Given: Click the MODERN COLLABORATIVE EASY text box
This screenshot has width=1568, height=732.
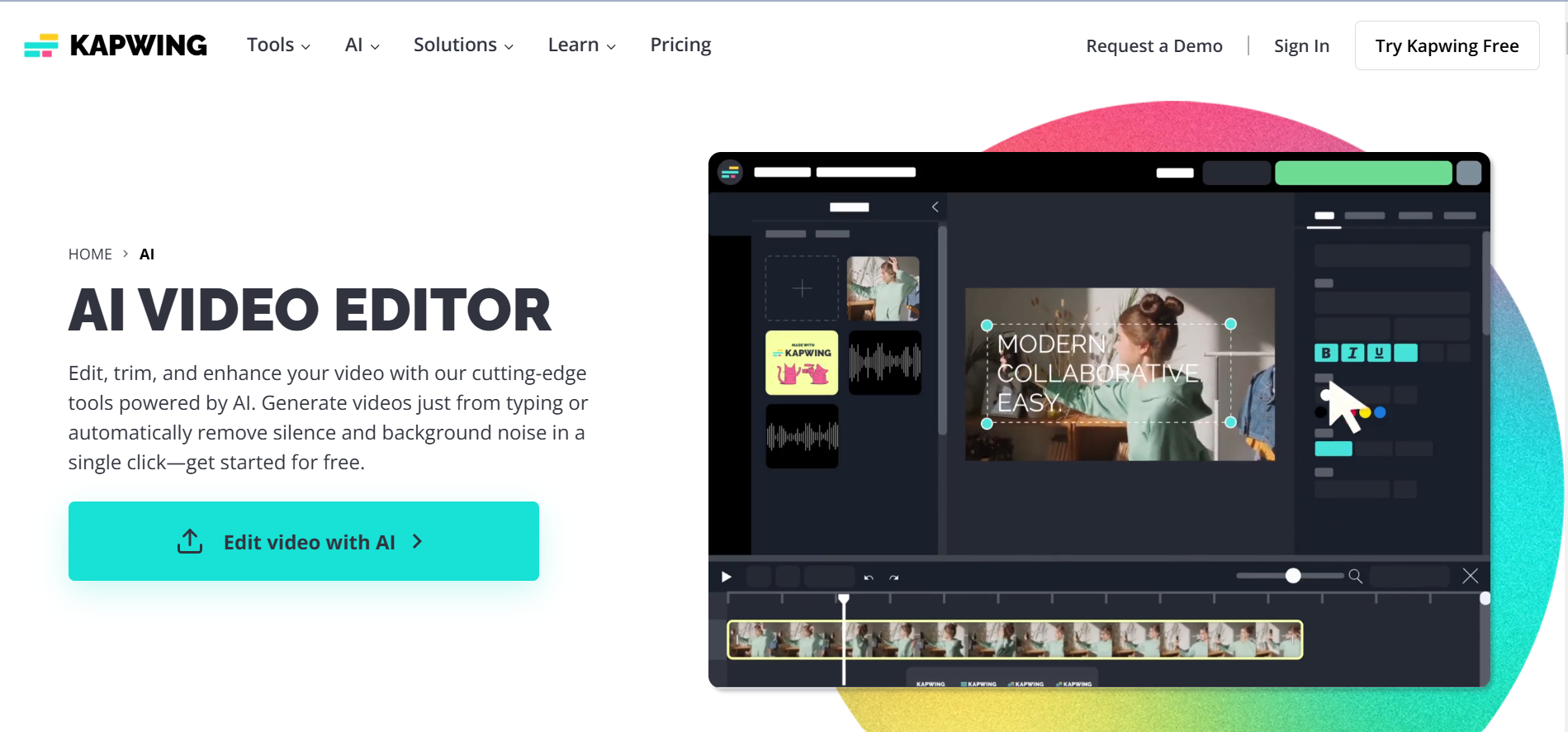Looking at the screenshot, I should click(x=1108, y=373).
